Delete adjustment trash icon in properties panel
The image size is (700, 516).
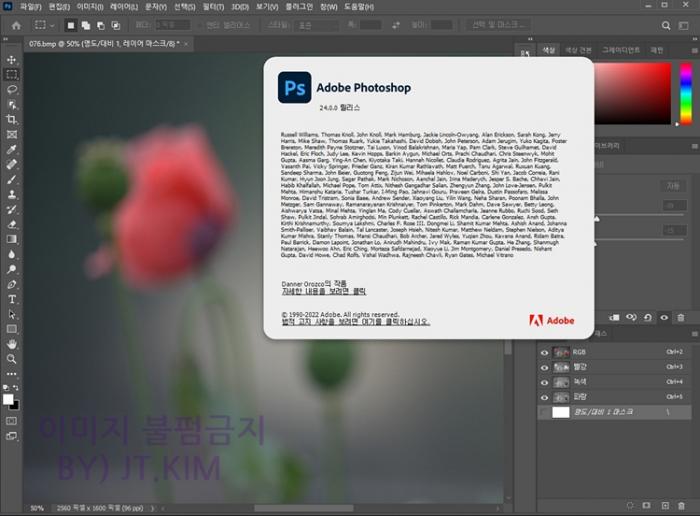[x=681, y=317]
